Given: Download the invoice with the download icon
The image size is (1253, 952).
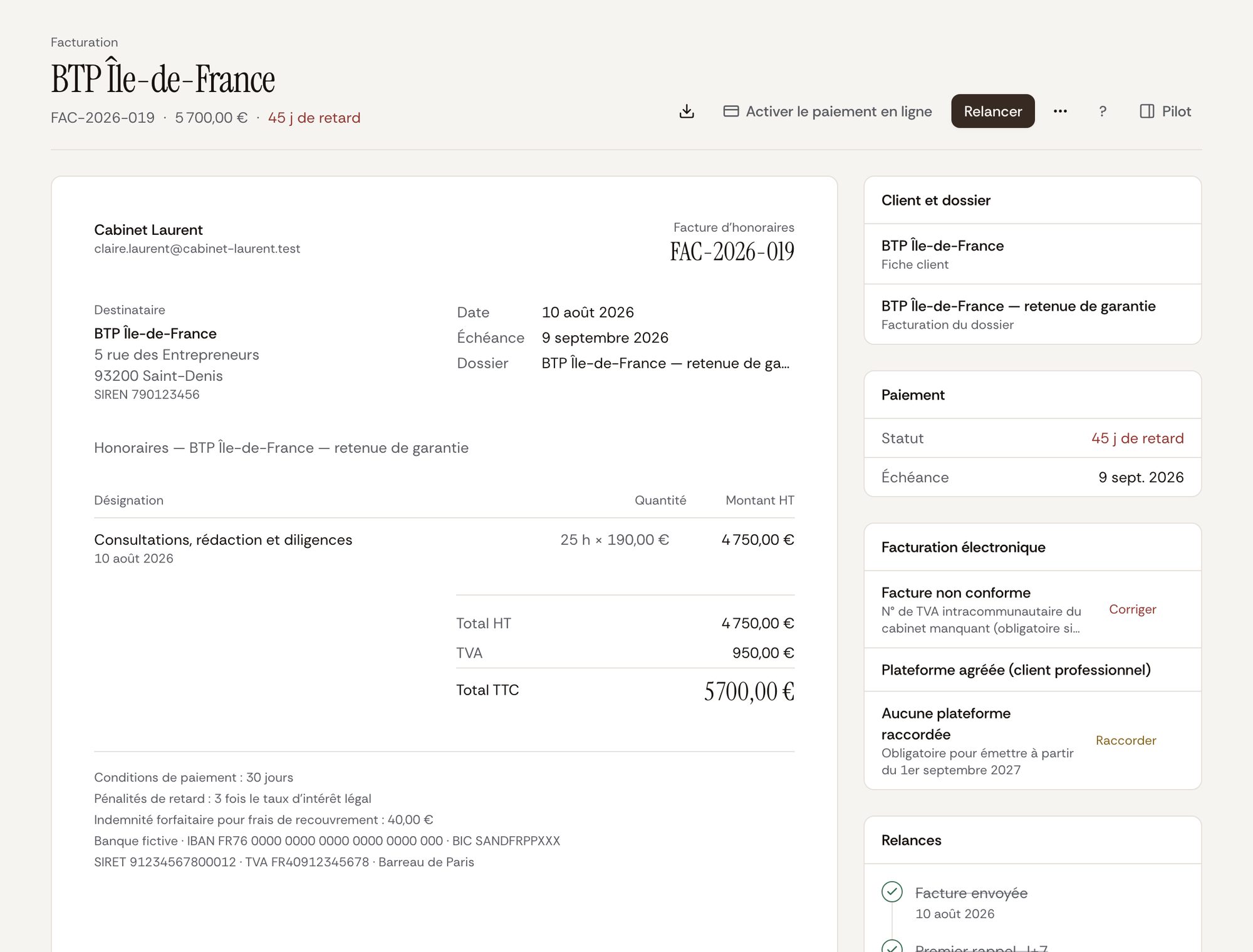Looking at the screenshot, I should pos(687,111).
